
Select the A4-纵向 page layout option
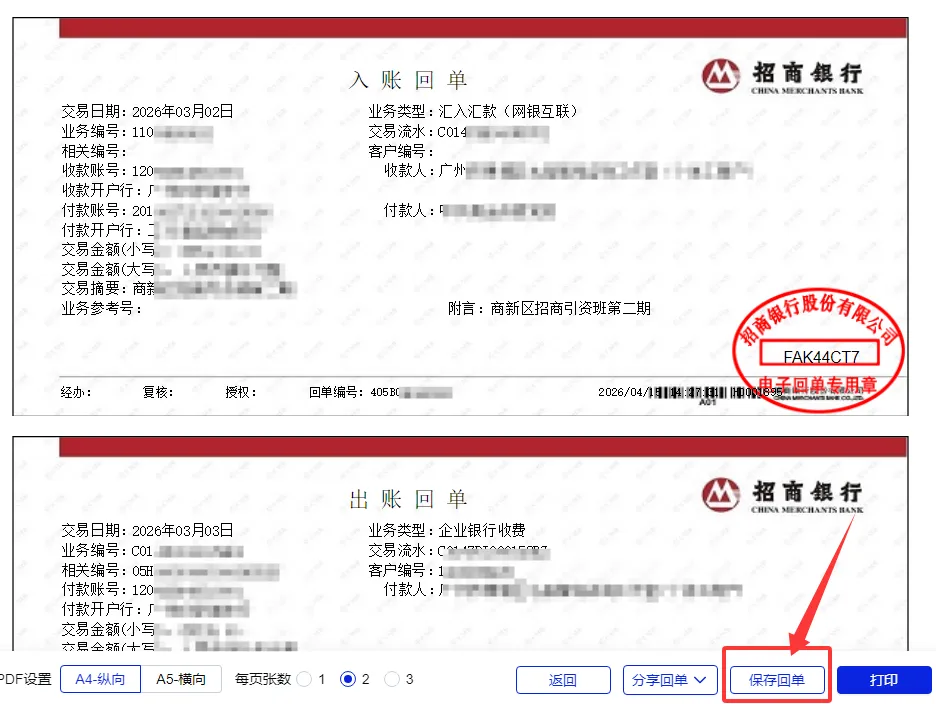click(x=100, y=680)
